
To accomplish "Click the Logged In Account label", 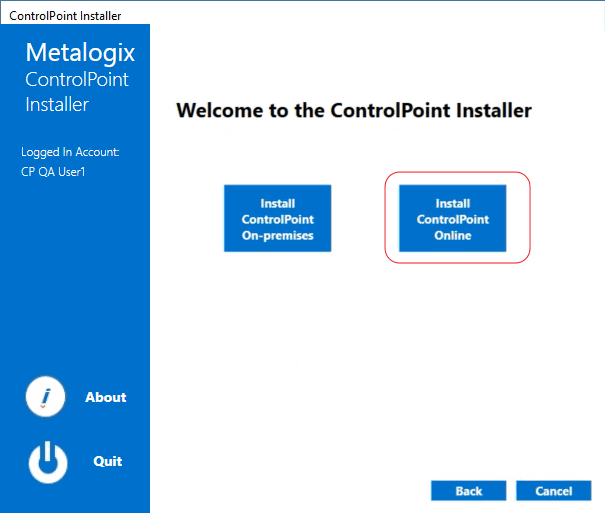I will [x=70, y=152].
